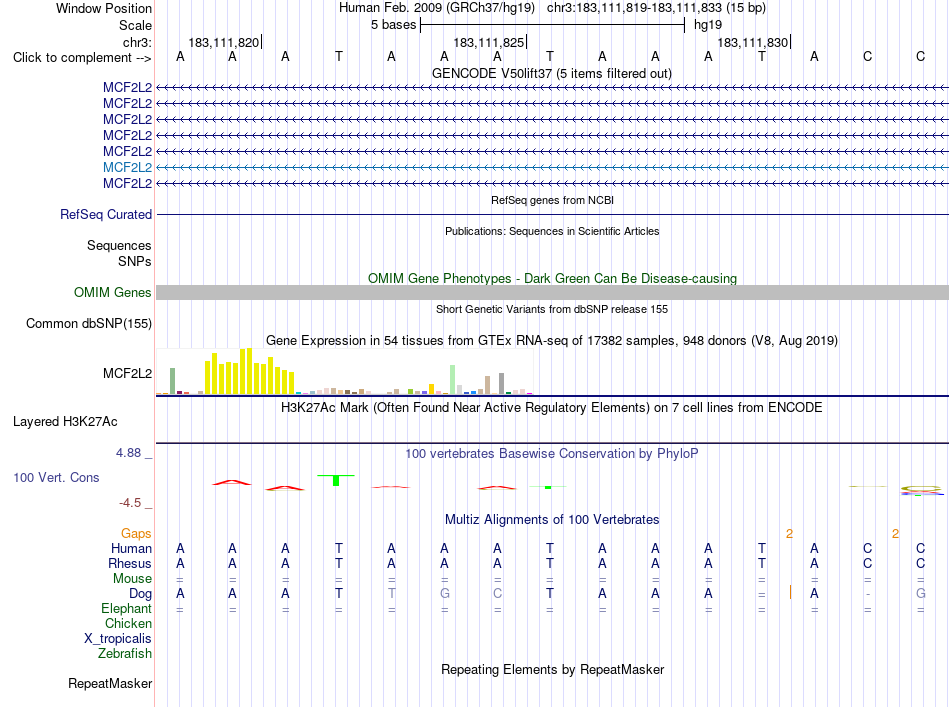
Task: Click the orange Gaps label
Action: 136,533
